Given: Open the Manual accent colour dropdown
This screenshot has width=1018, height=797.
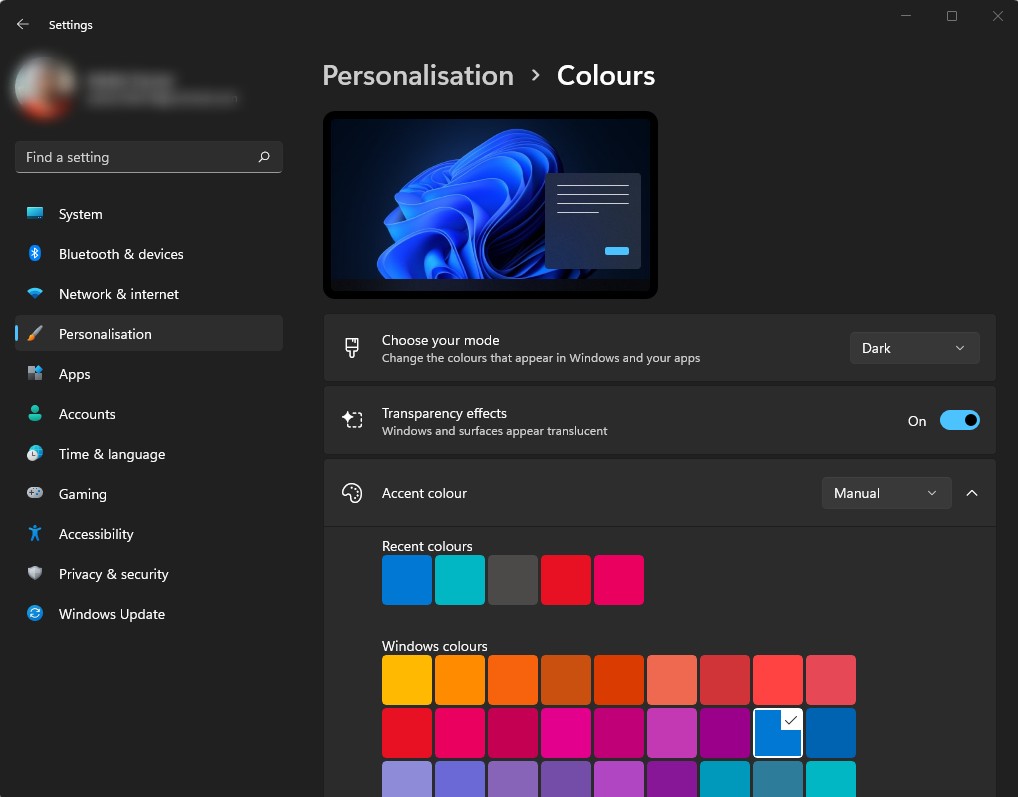Looking at the screenshot, I should click(x=886, y=493).
